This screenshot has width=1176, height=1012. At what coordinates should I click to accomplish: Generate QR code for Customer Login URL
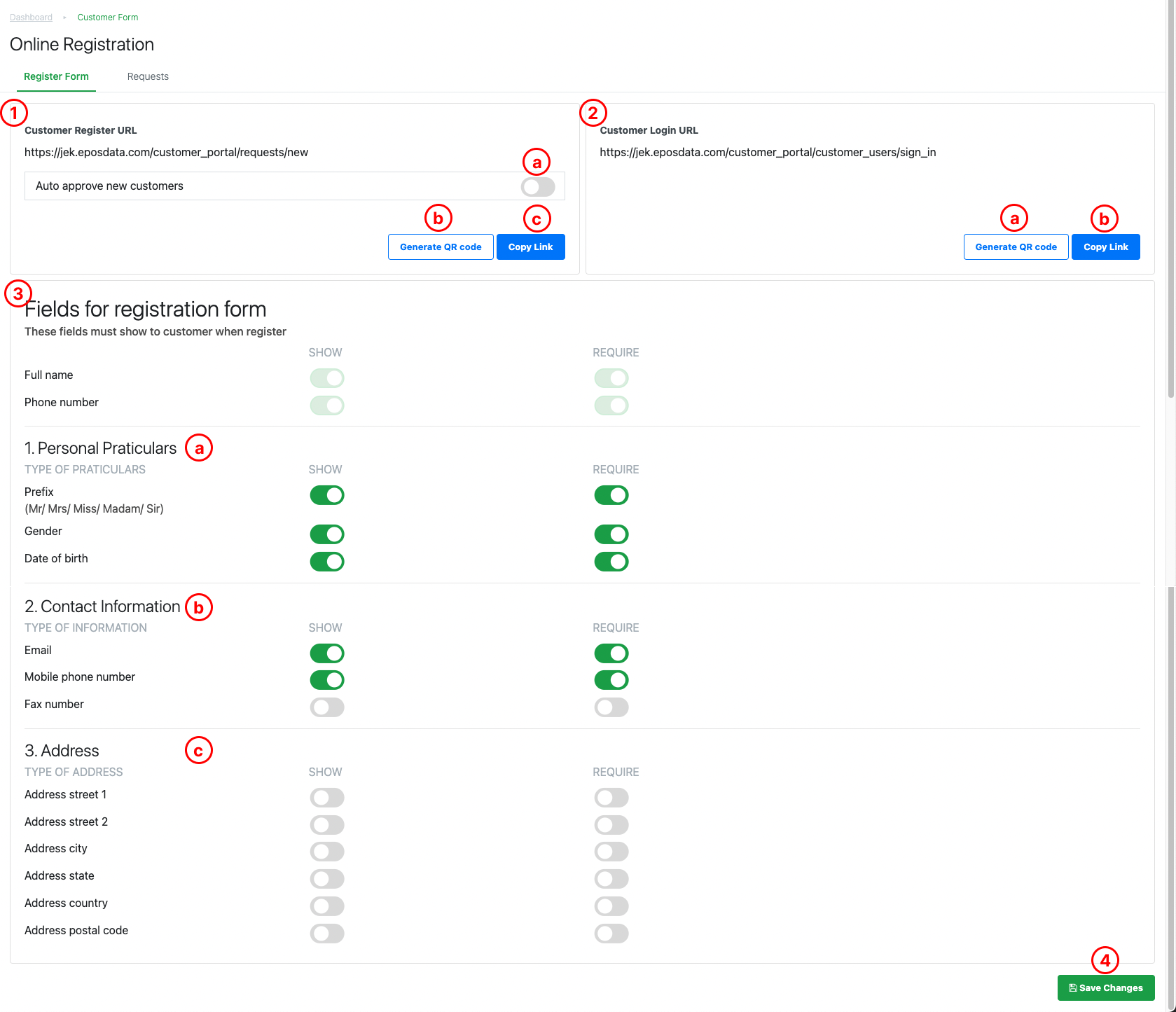coord(1016,247)
